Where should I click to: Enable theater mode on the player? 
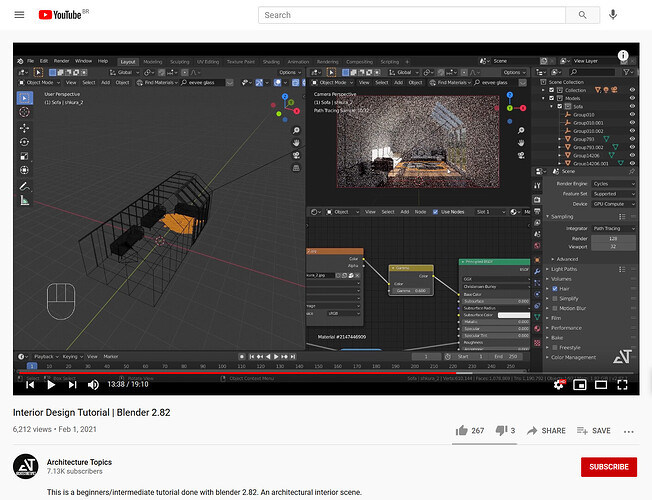[x=601, y=385]
